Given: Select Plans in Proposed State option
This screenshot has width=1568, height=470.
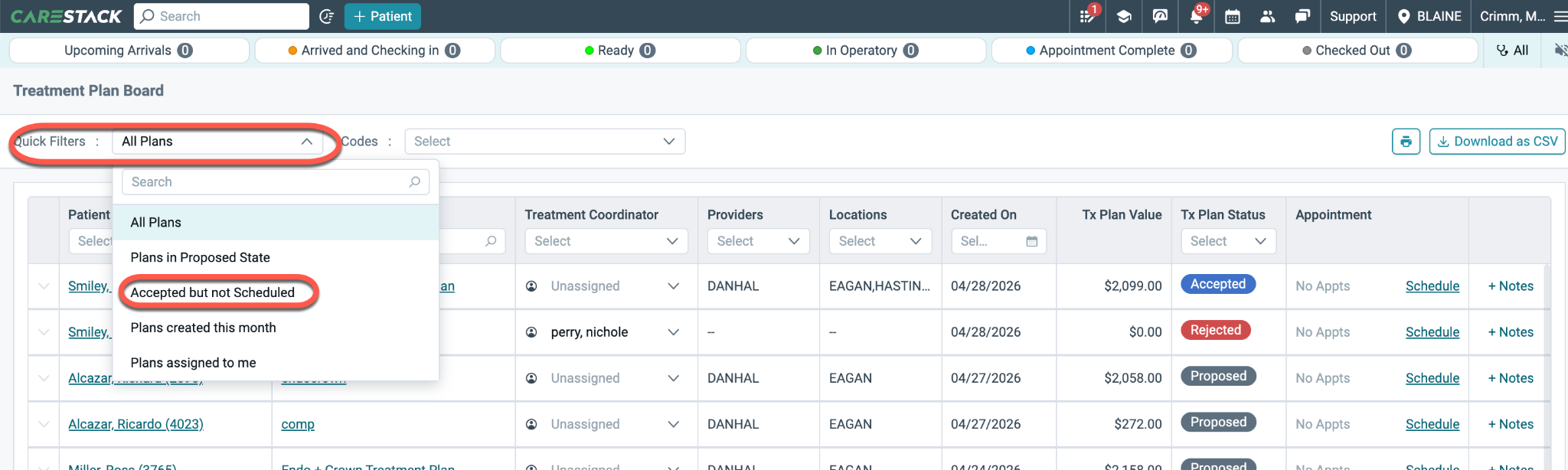Looking at the screenshot, I should [x=276, y=258].
